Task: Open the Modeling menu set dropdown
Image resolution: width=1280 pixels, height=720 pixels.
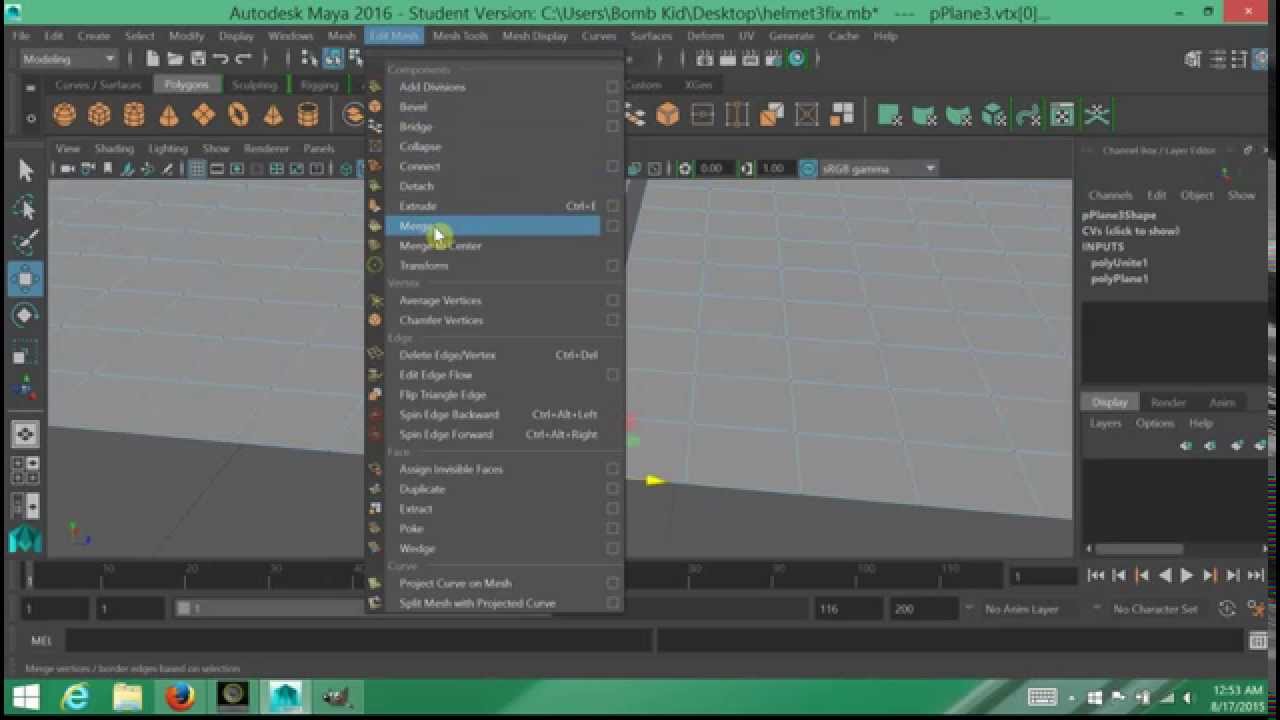Action: pos(68,59)
